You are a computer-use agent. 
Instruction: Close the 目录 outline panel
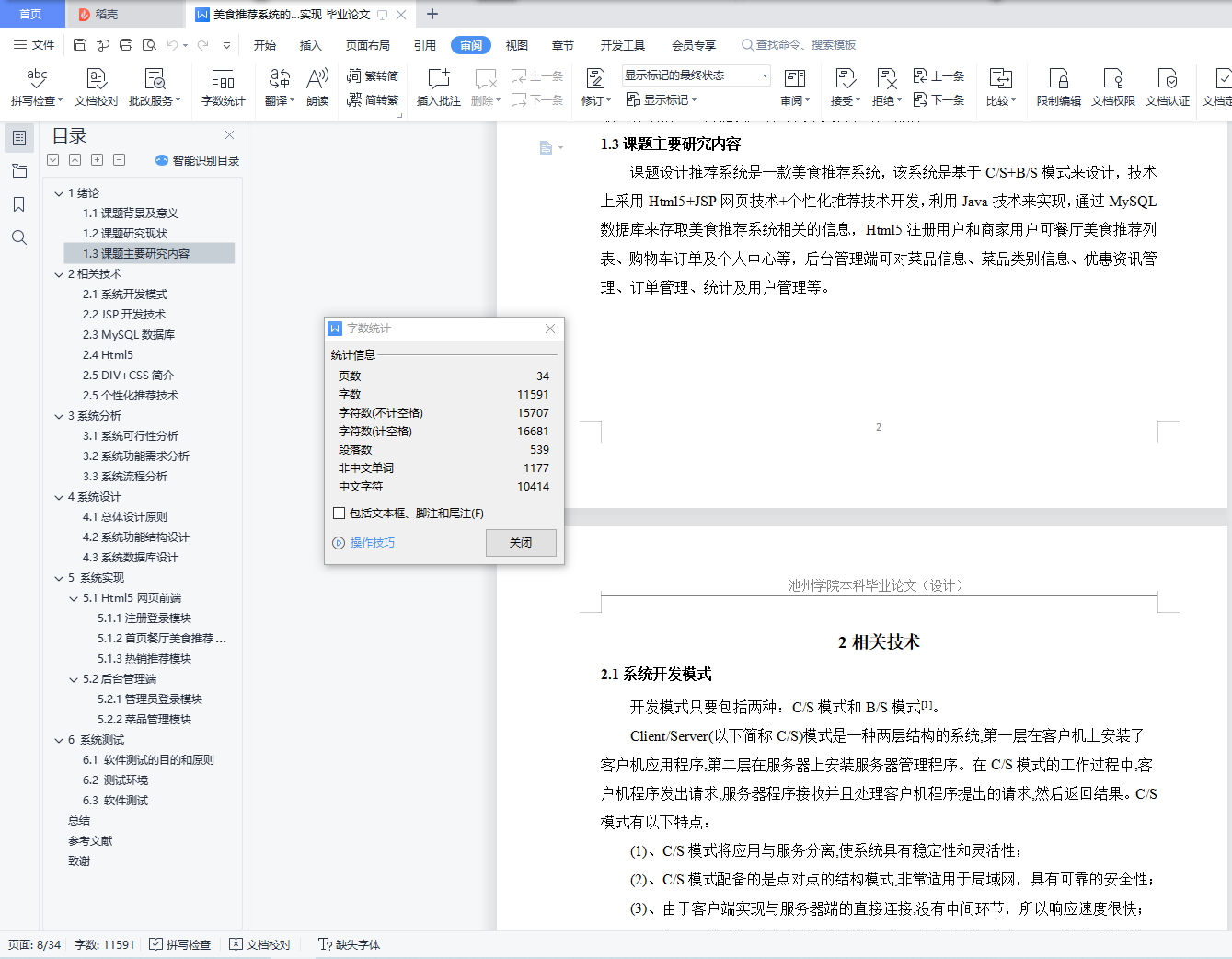click(230, 135)
